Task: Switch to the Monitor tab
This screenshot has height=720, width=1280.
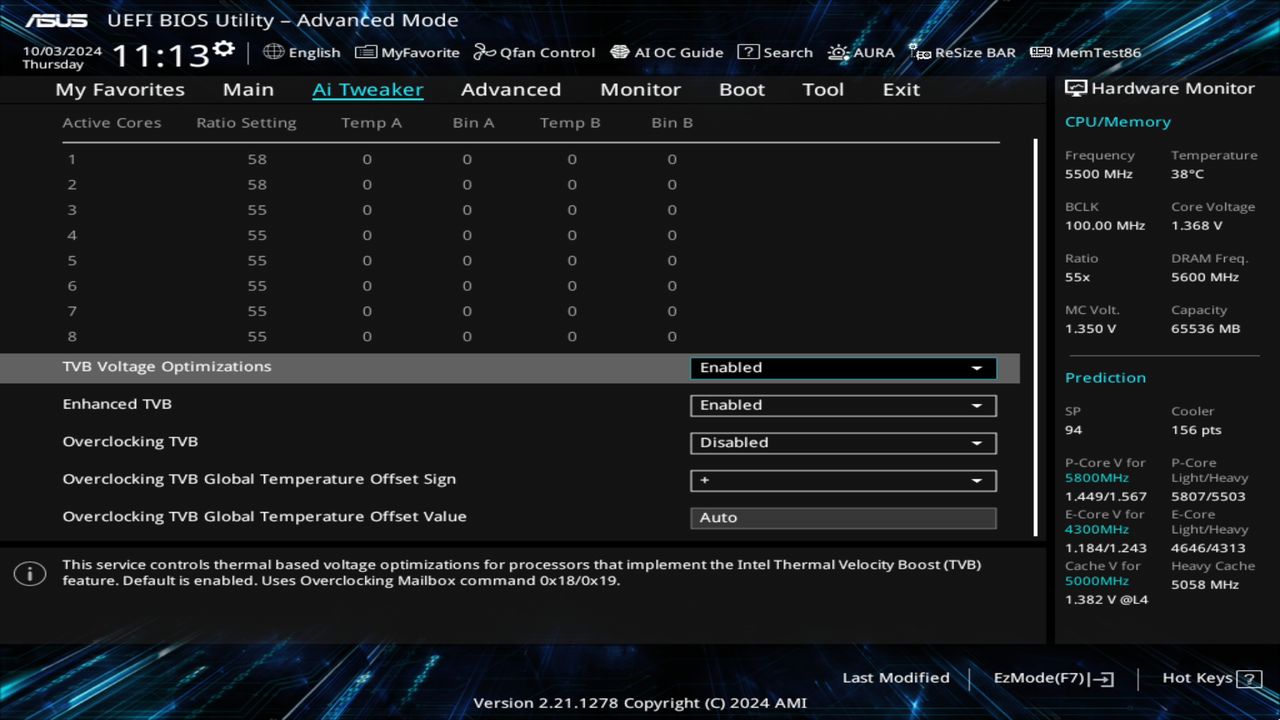Action: coord(640,89)
